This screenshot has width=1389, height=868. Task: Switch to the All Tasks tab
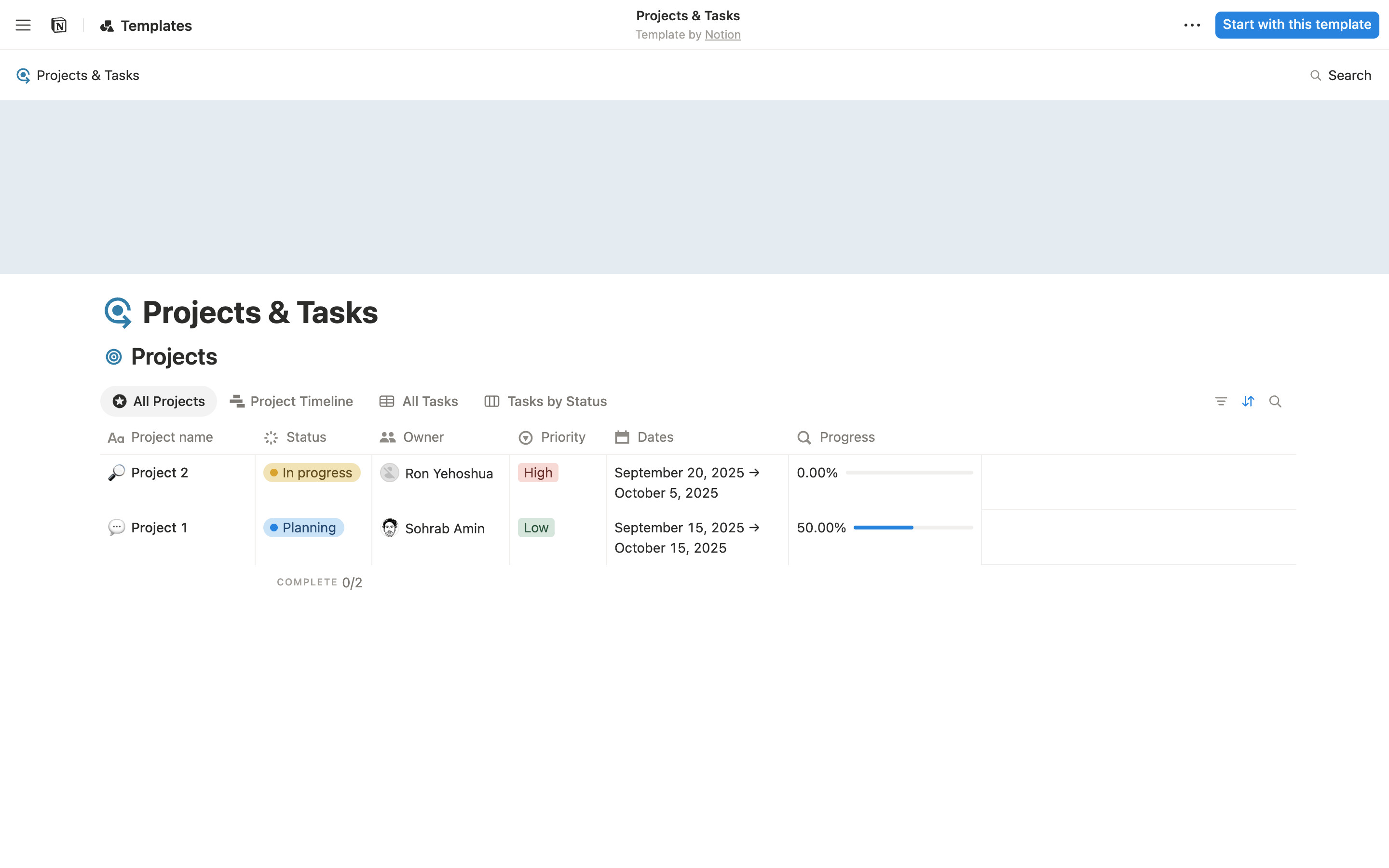point(419,401)
